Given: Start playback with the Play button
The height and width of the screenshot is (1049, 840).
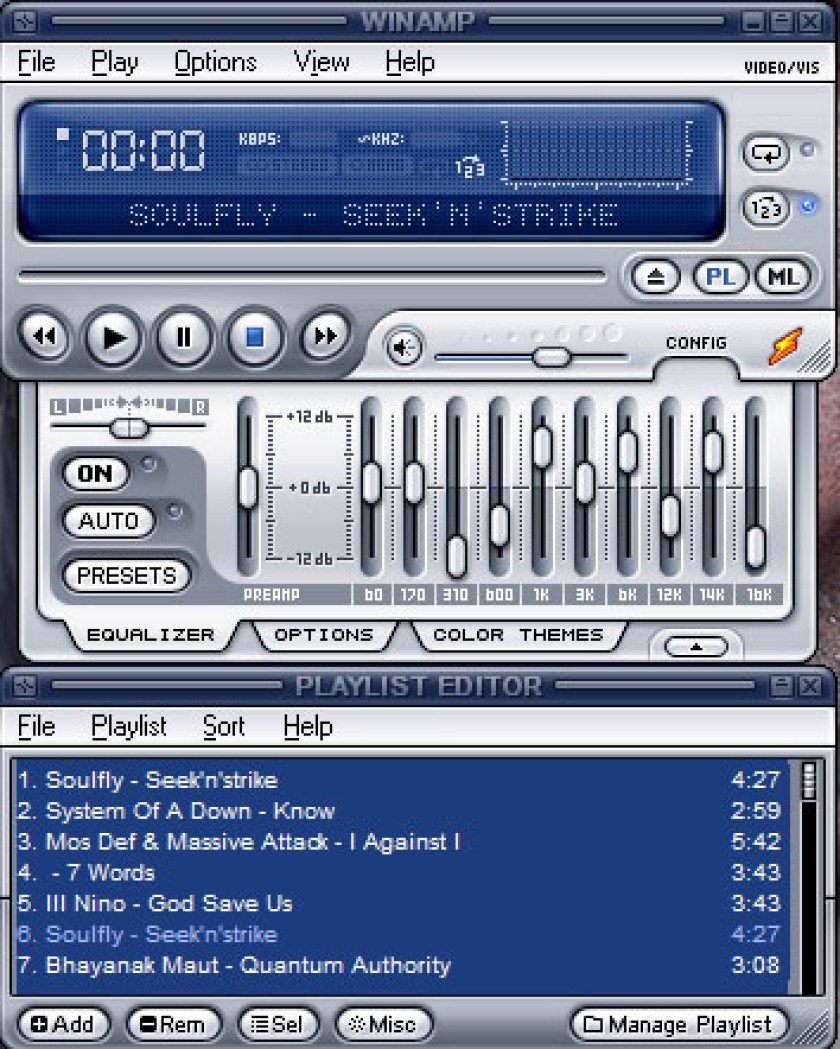Looking at the screenshot, I should tap(113, 338).
